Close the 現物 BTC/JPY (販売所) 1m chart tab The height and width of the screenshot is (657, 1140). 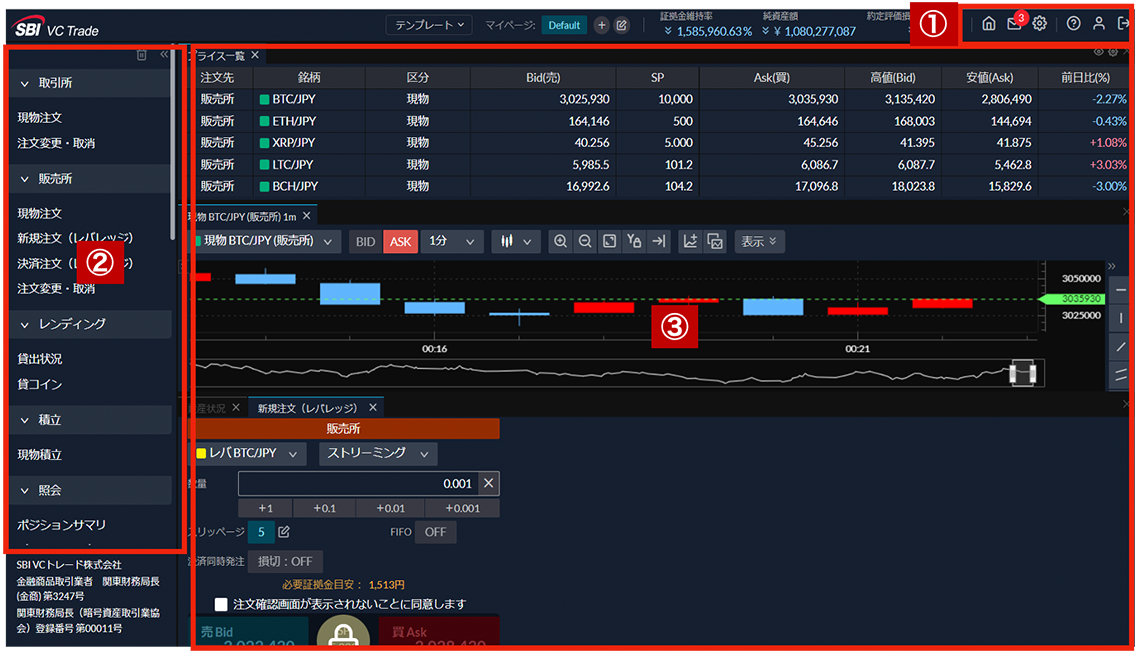307,216
